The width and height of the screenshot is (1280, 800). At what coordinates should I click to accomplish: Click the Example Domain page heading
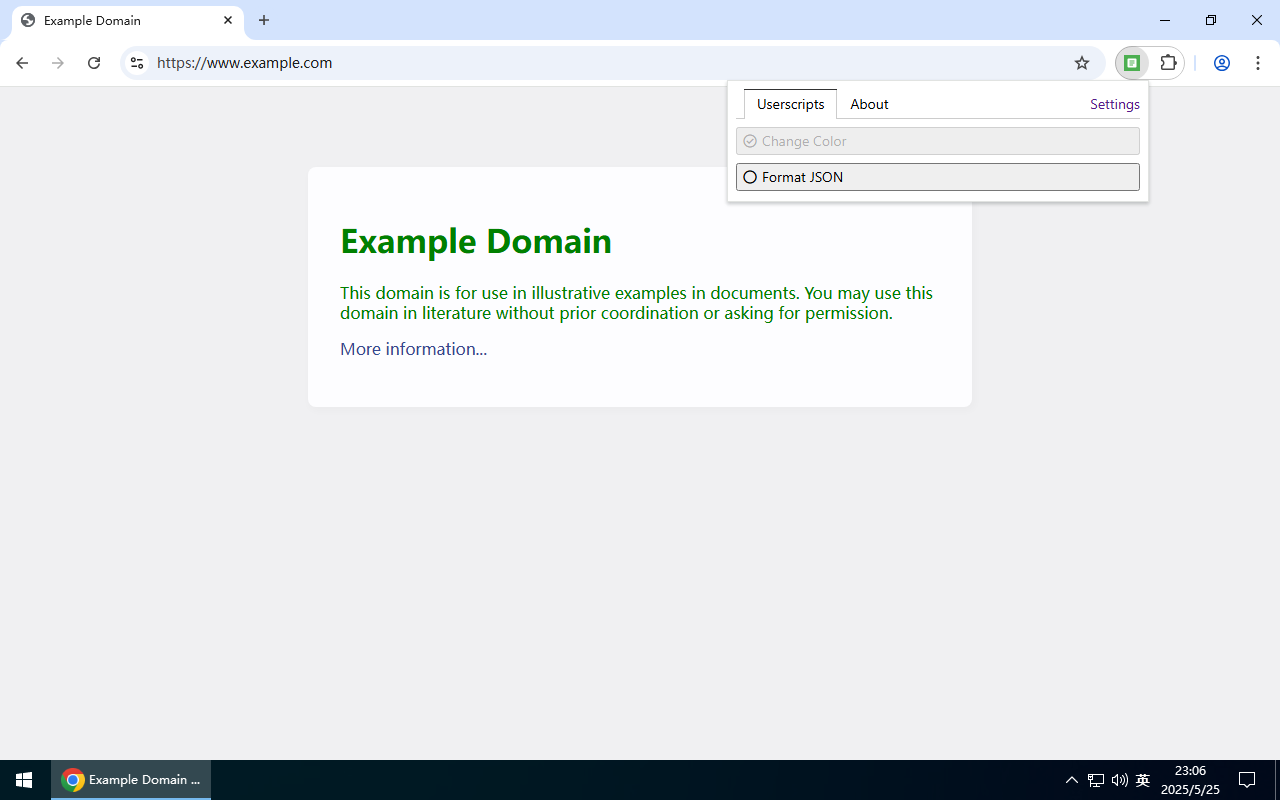click(476, 241)
